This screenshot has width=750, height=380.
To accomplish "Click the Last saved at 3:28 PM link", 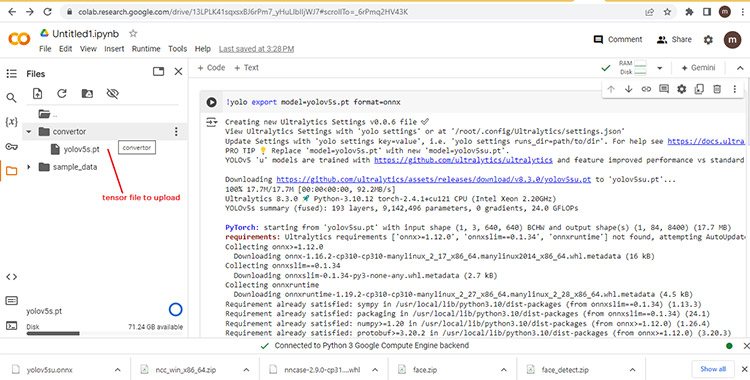I will (x=256, y=49).
